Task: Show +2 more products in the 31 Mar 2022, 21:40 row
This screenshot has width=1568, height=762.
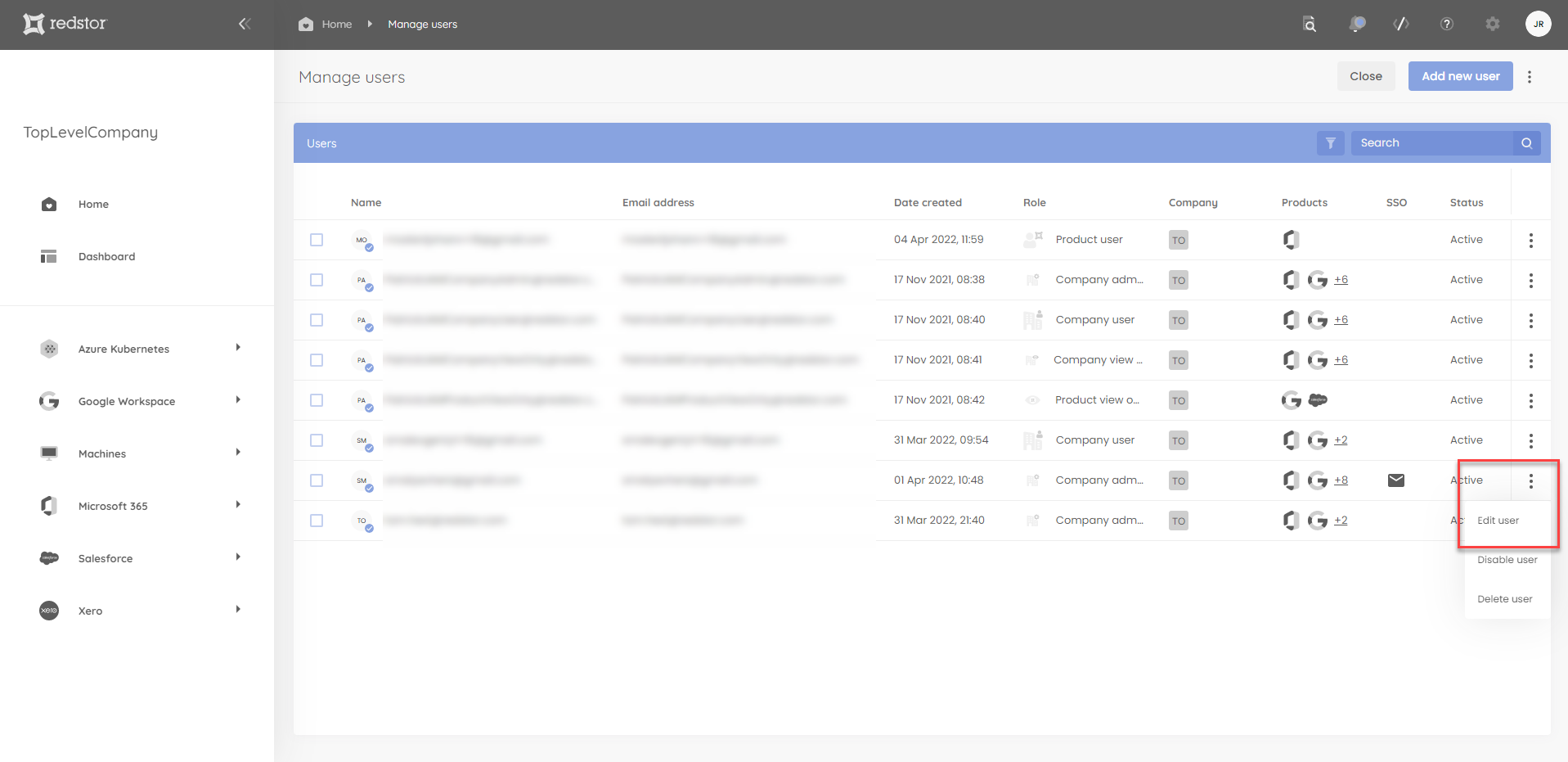Action: [1341, 521]
